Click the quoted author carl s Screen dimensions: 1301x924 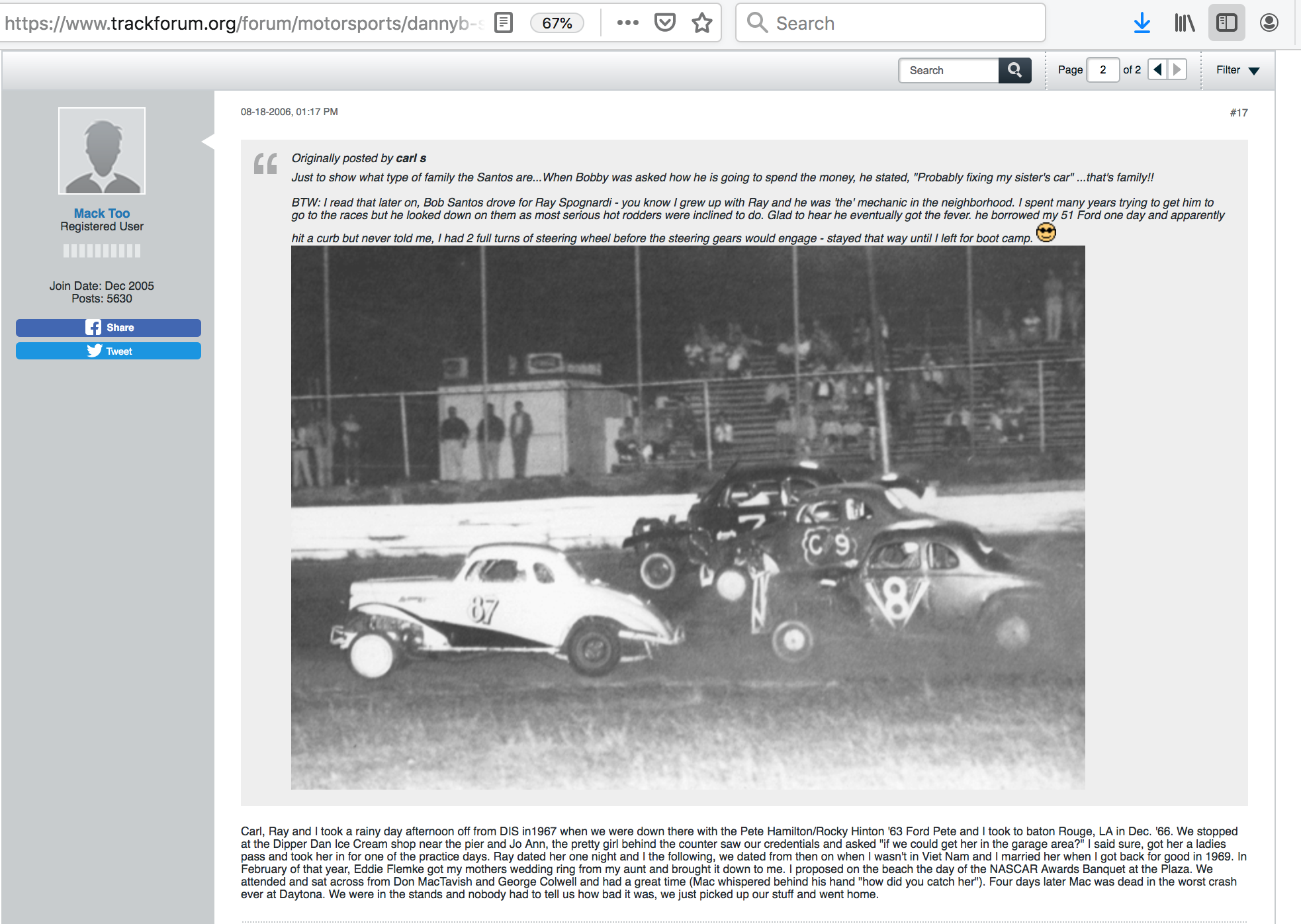click(x=411, y=158)
